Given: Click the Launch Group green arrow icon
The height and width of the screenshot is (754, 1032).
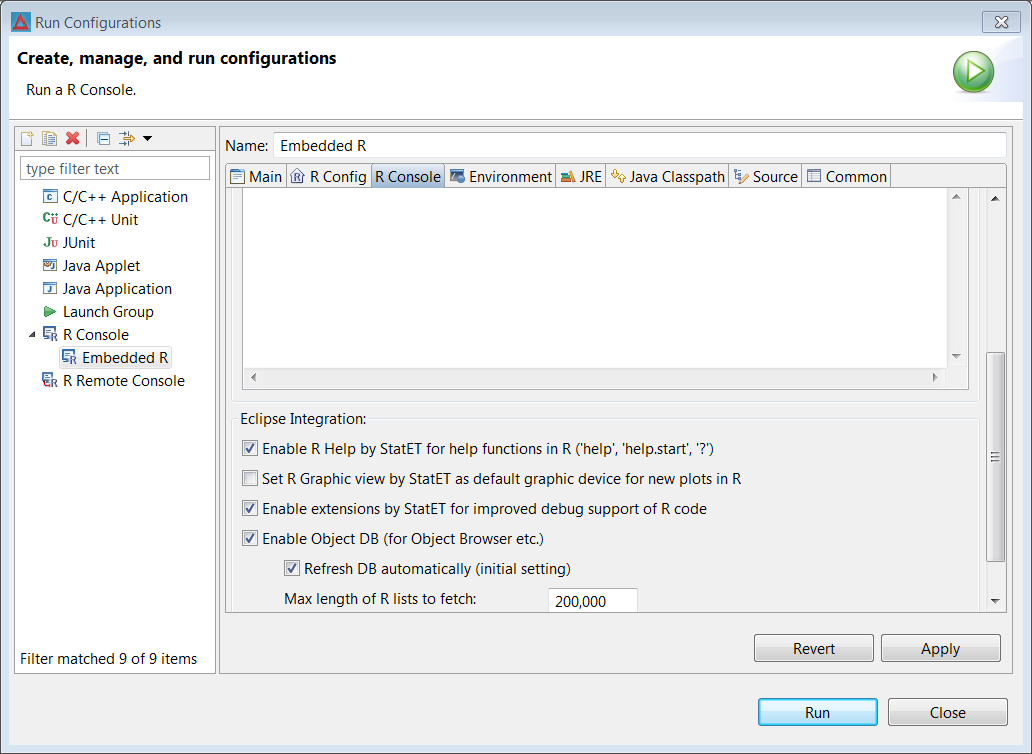Looking at the screenshot, I should (50, 311).
